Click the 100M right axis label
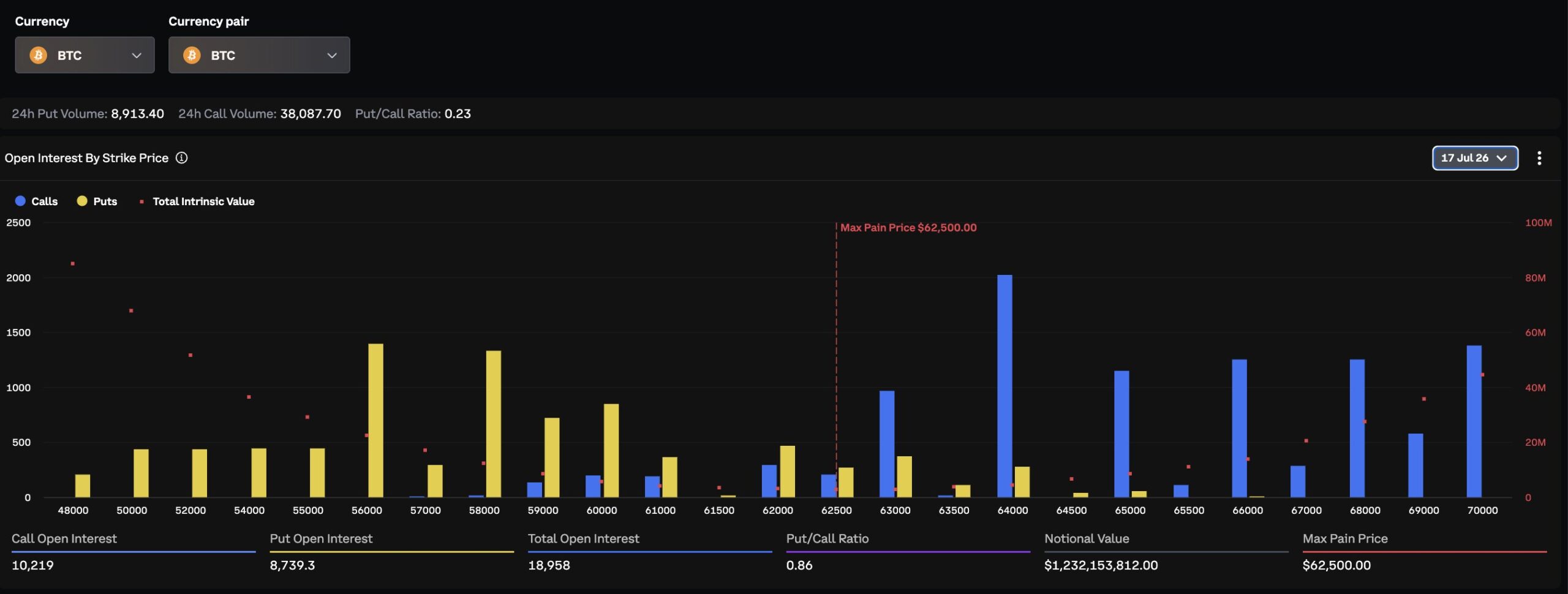The width and height of the screenshot is (1568, 594). click(1539, 223)
